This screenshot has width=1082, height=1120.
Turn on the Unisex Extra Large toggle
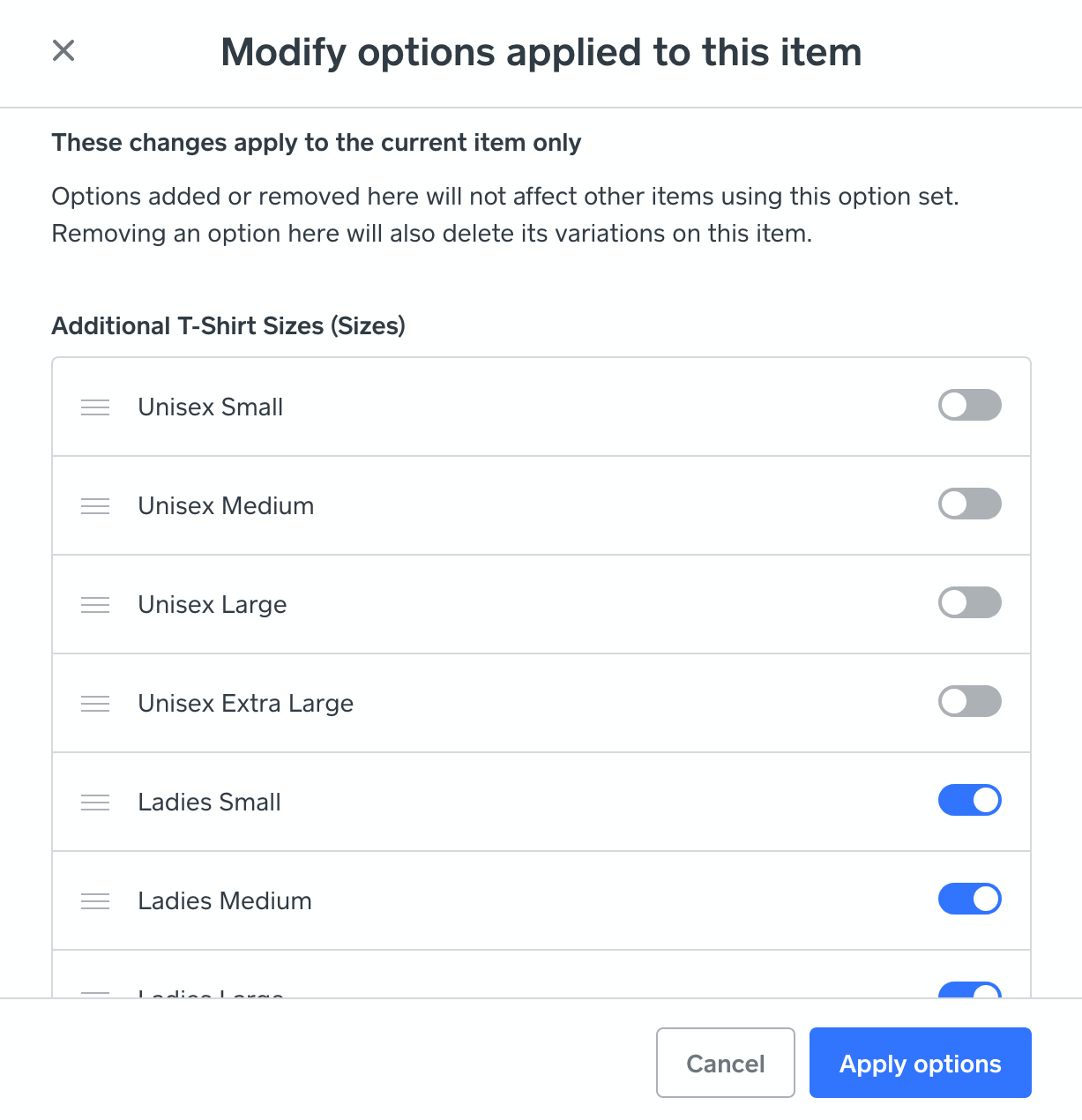(970, 701)
